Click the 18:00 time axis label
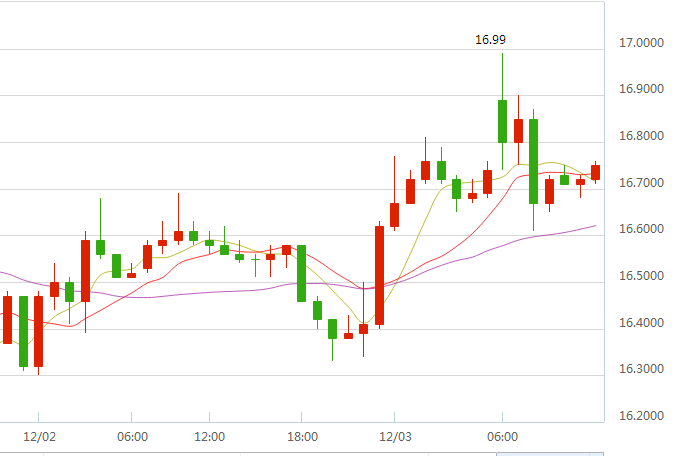 tap(302, 436)
